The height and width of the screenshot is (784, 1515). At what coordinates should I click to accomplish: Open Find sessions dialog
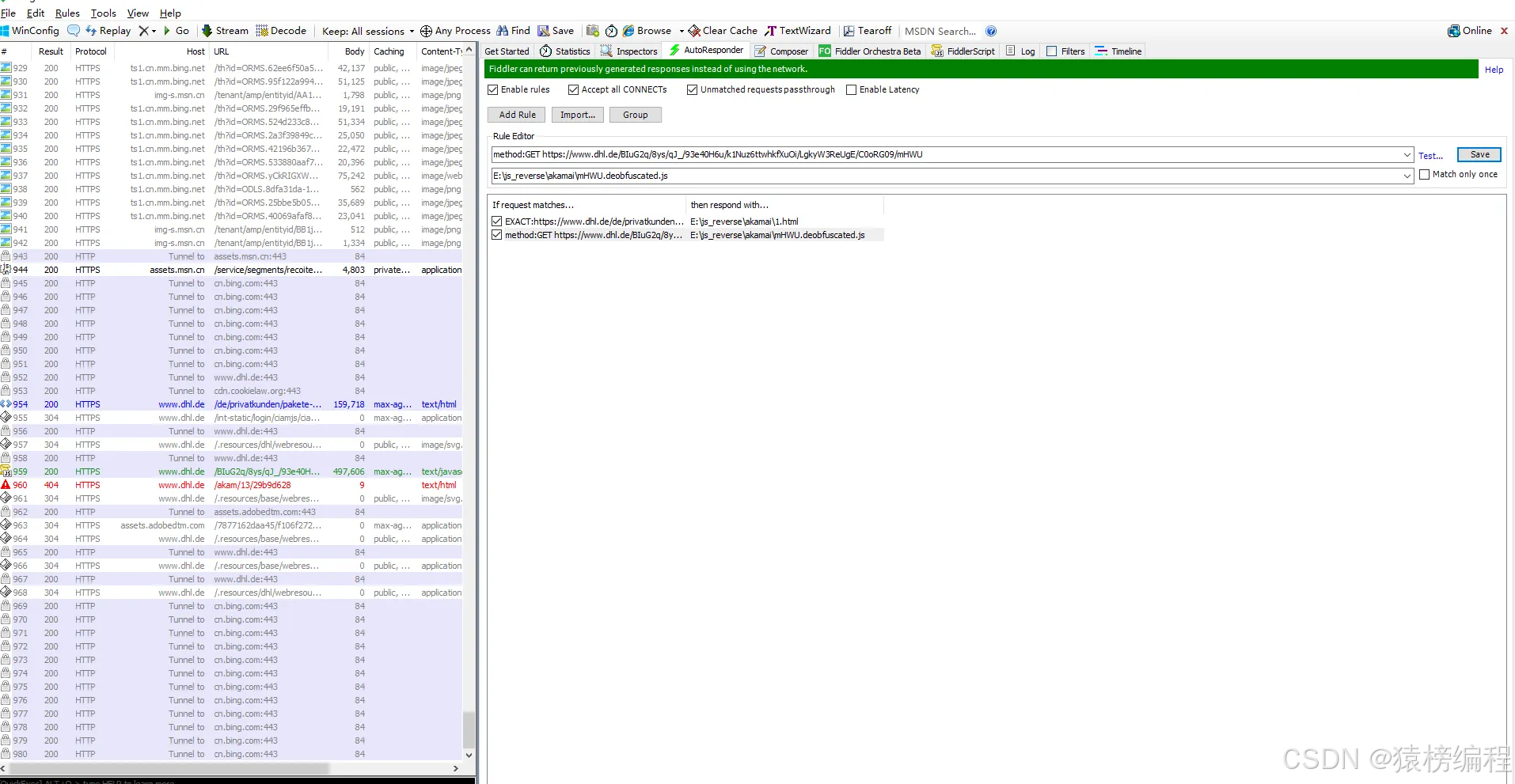513,31
